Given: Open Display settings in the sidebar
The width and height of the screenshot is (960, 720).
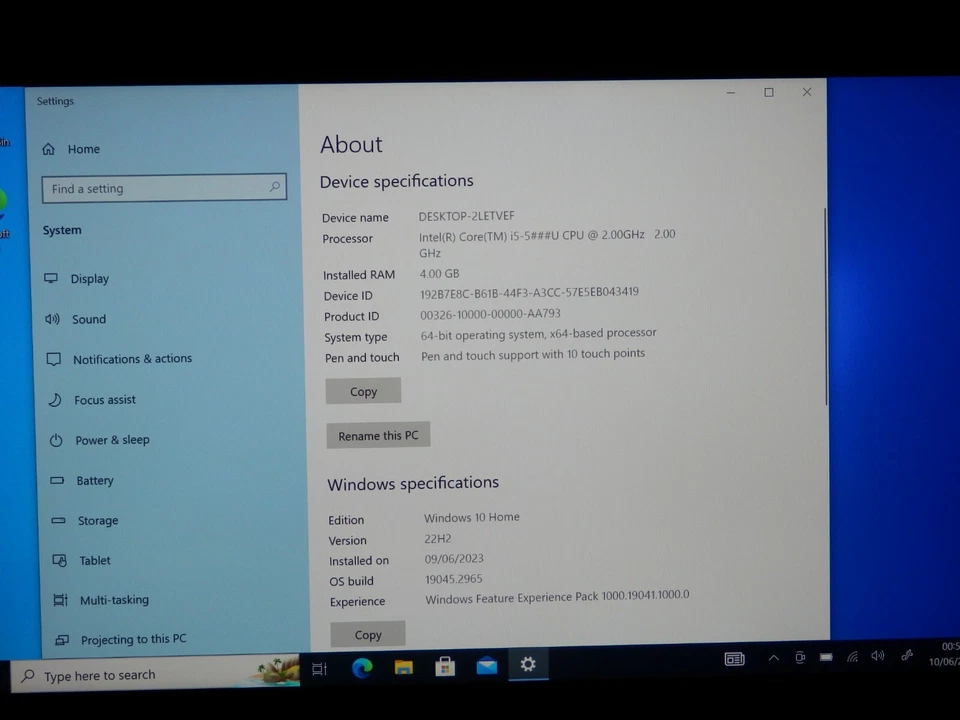Looking at the screenshot, I should click(x=89, y=278).
